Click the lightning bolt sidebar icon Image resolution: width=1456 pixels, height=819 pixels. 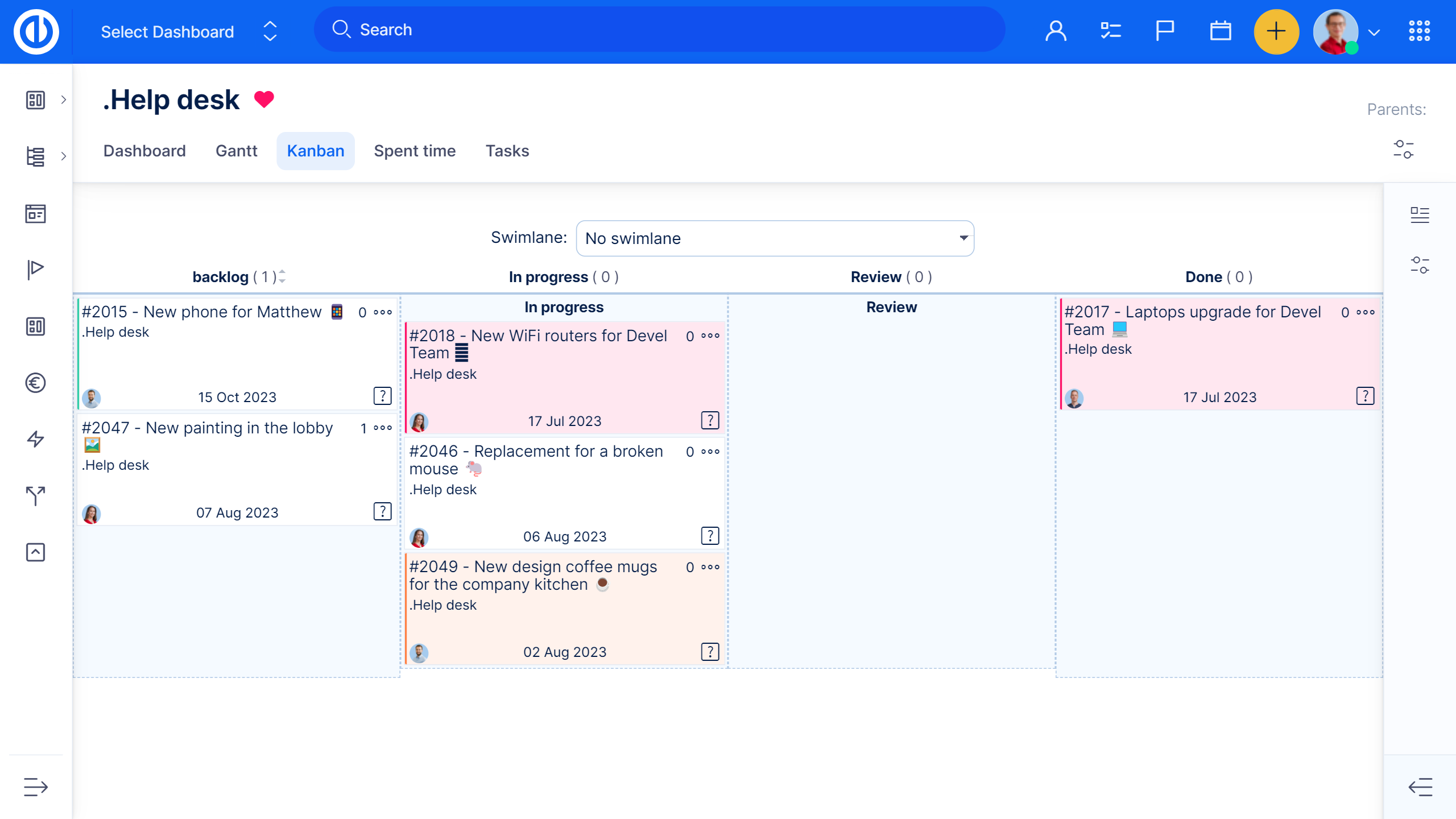point(35,439)
